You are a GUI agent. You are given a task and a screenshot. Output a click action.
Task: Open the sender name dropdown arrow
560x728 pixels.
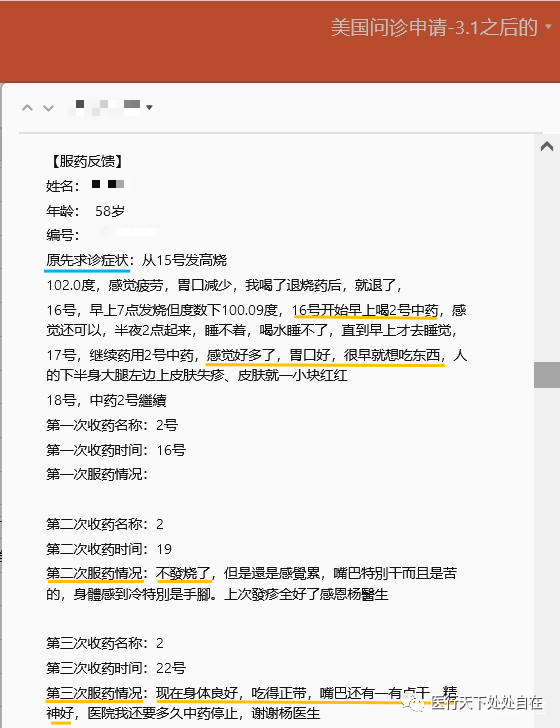coord(149,108)
